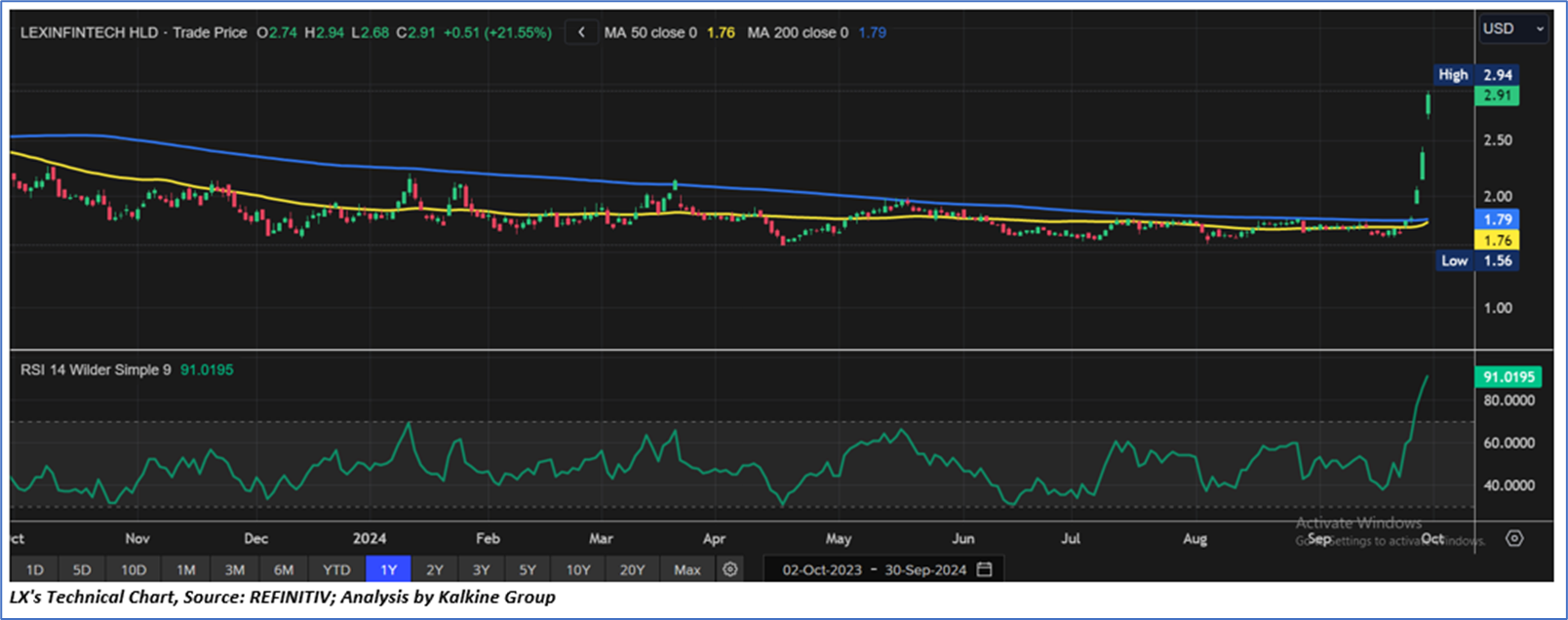
Task: Open calendar icon beside date range
Action: click(x=985, y=569)
